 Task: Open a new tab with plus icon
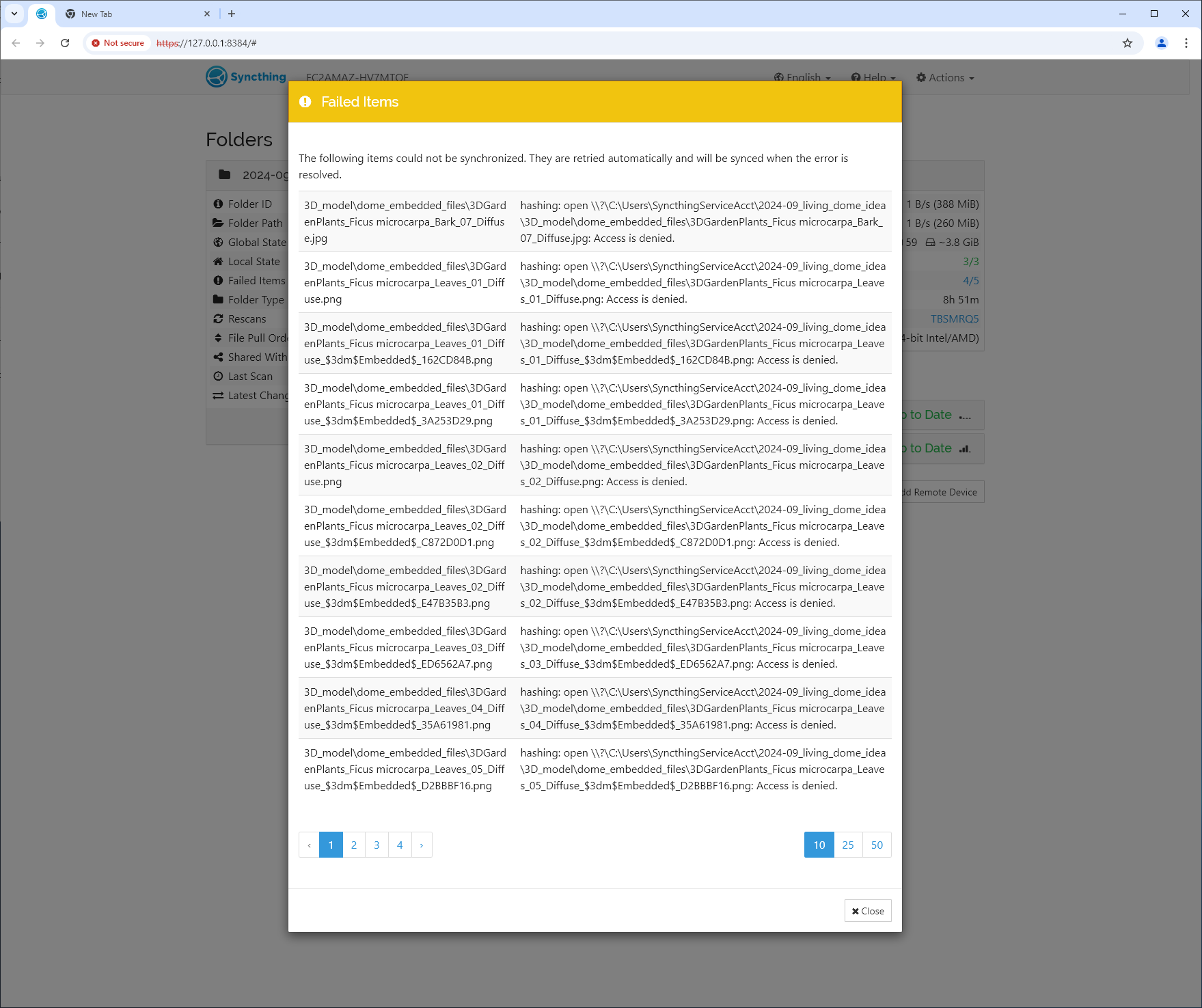(x=232, y=14)
